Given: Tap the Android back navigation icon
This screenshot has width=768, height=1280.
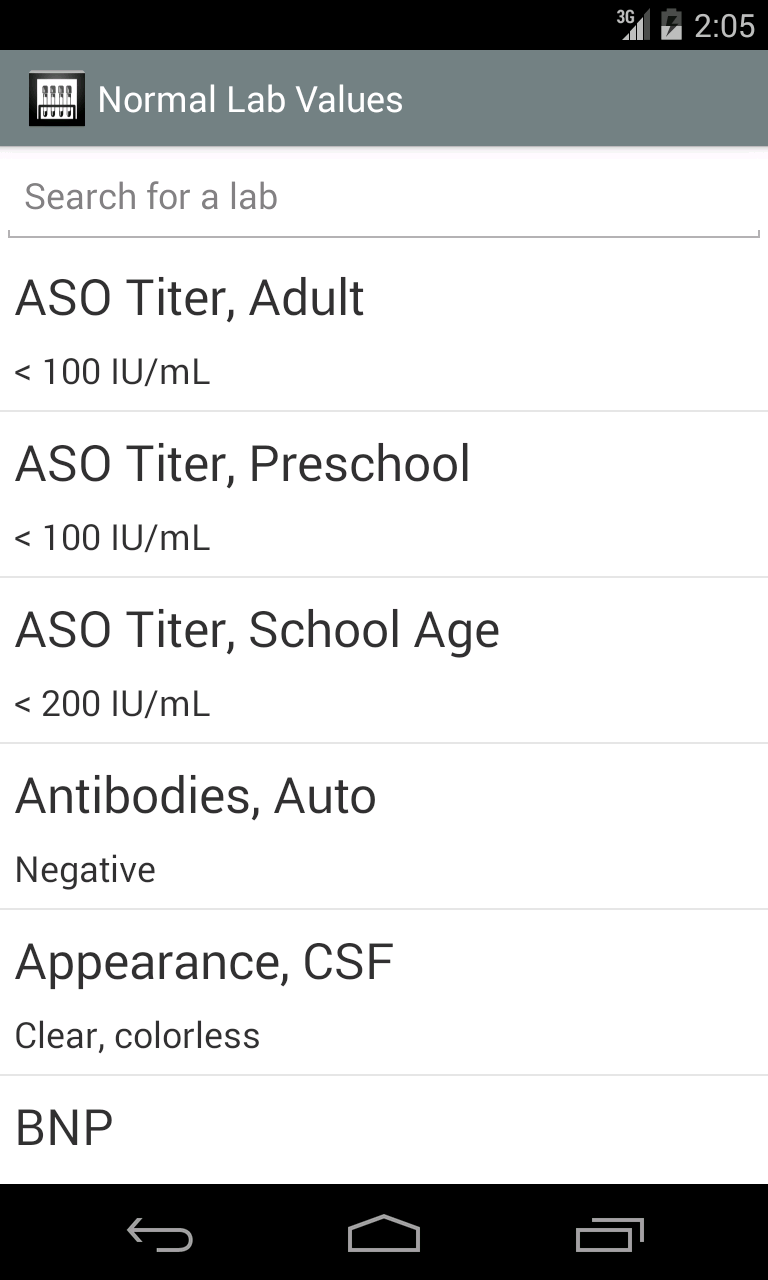Looking at the screenshot, I should (x=160, y=1236).
